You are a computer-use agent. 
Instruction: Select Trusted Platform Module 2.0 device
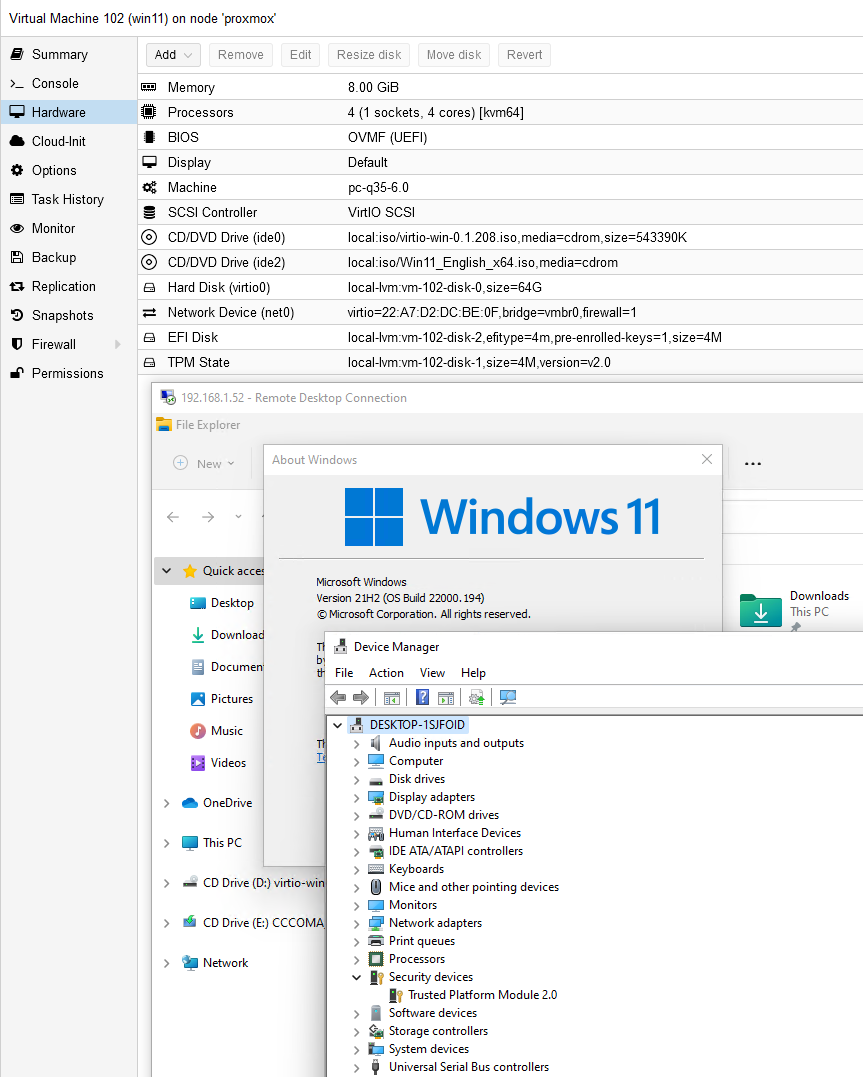point(482,995)
